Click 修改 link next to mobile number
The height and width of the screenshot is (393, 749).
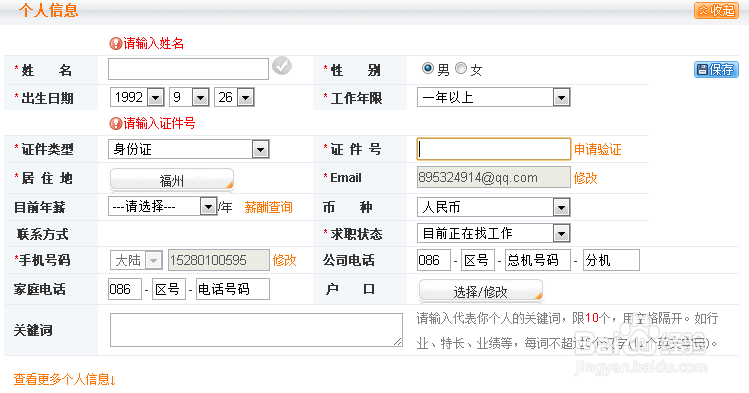coord(285,260)
